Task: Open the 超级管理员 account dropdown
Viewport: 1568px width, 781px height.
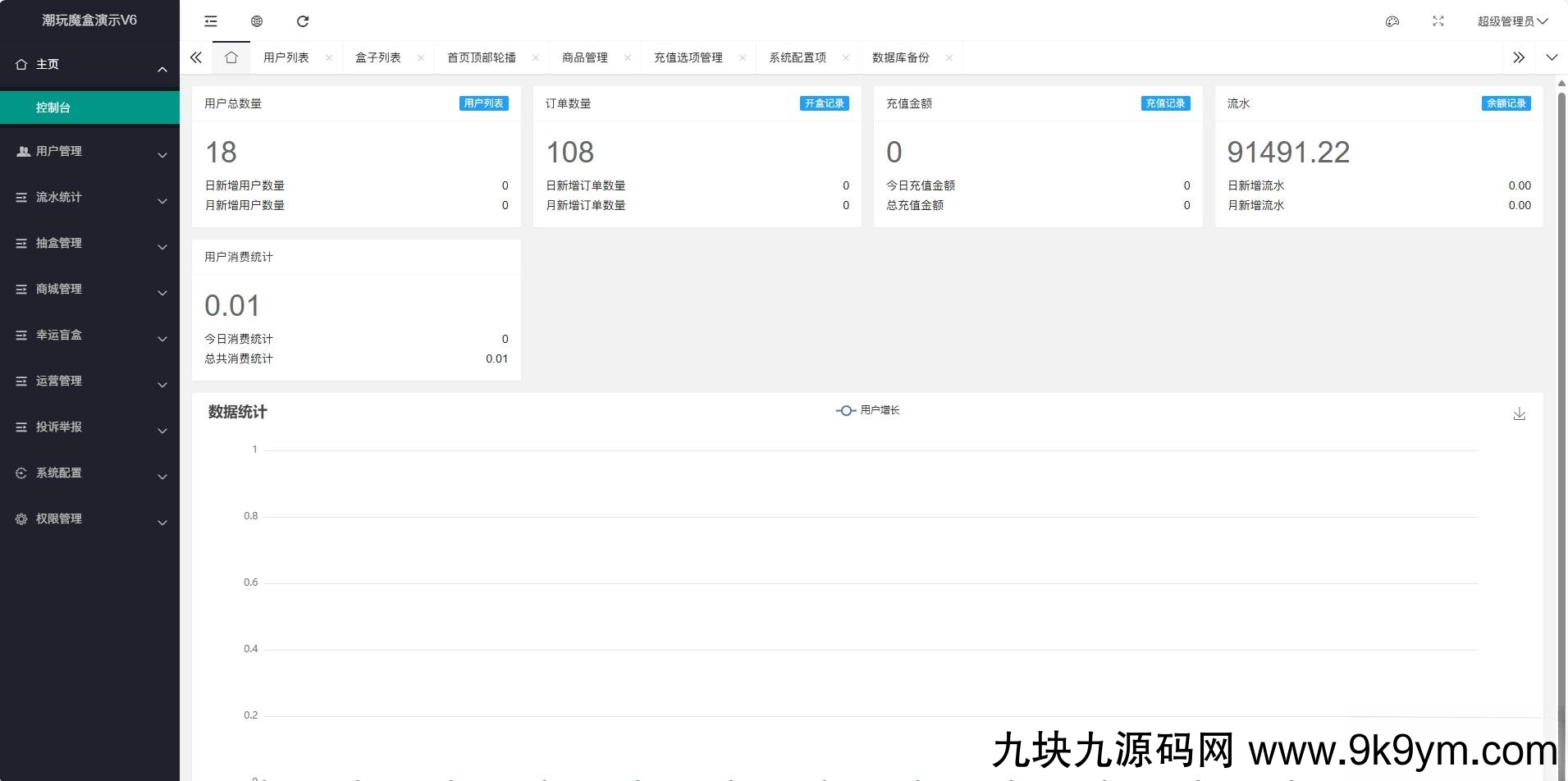Action: (x=1511, y=21)
